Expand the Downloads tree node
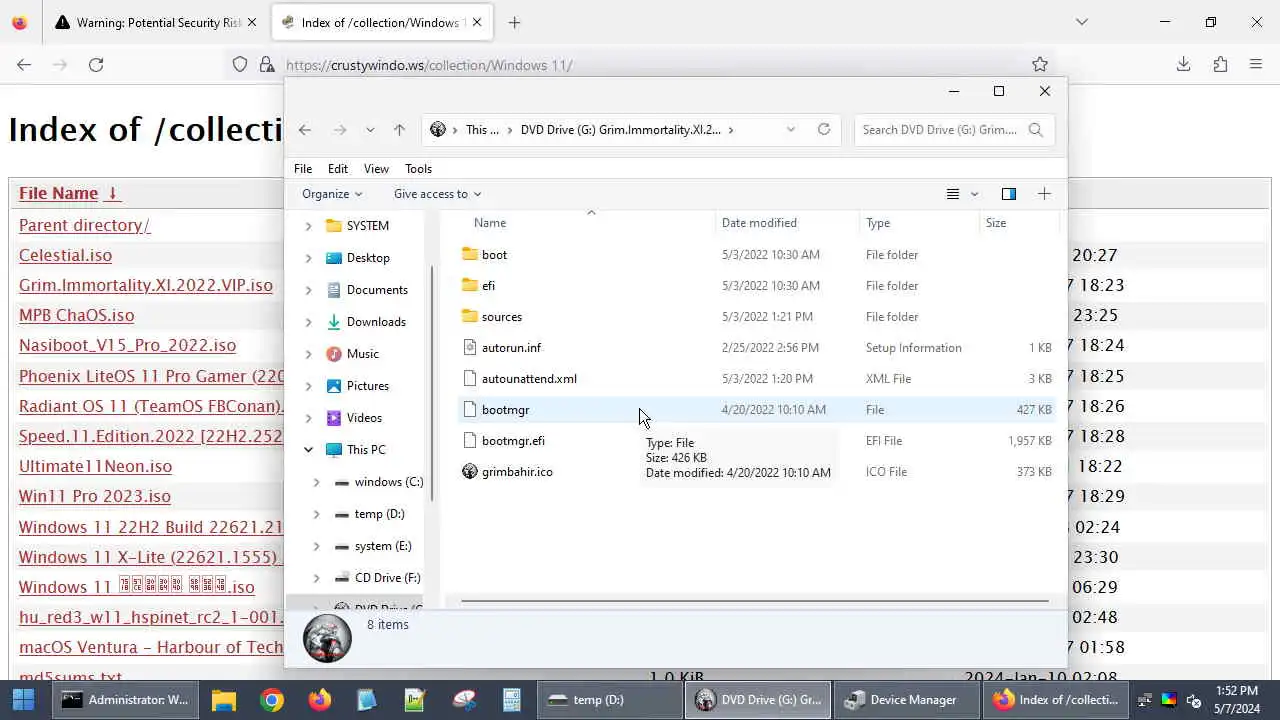 pos(308,322)
